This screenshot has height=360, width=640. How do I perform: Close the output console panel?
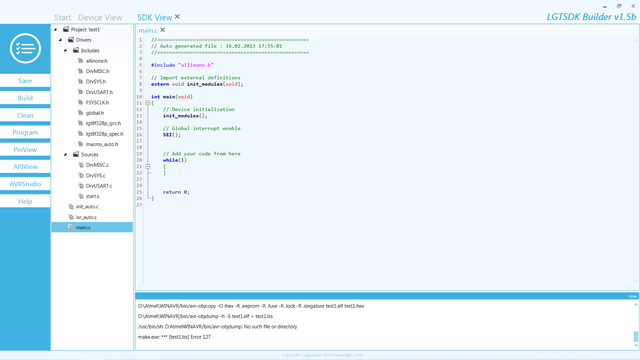coord(632,296)
